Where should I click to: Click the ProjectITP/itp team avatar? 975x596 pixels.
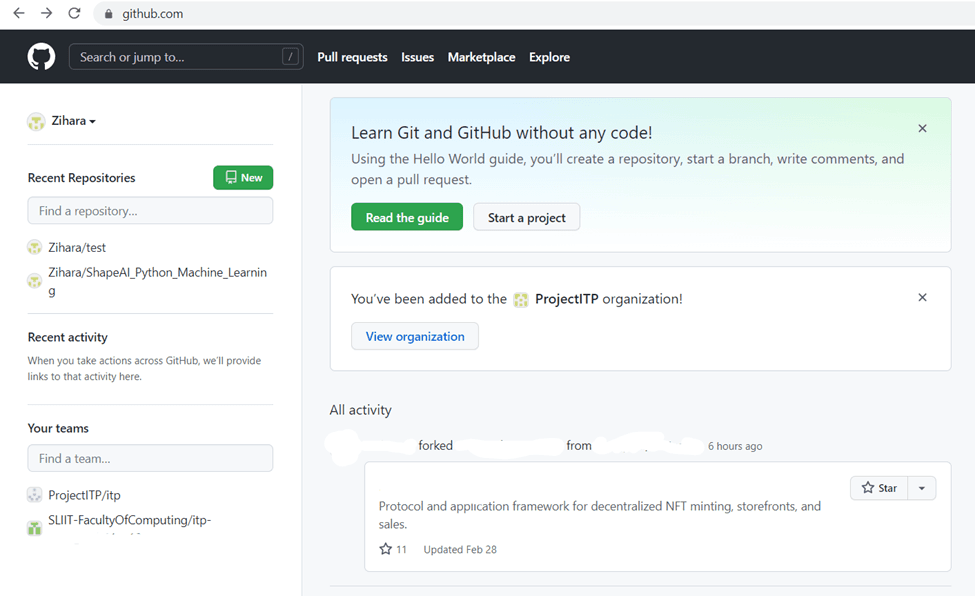[x=34, y=495]
